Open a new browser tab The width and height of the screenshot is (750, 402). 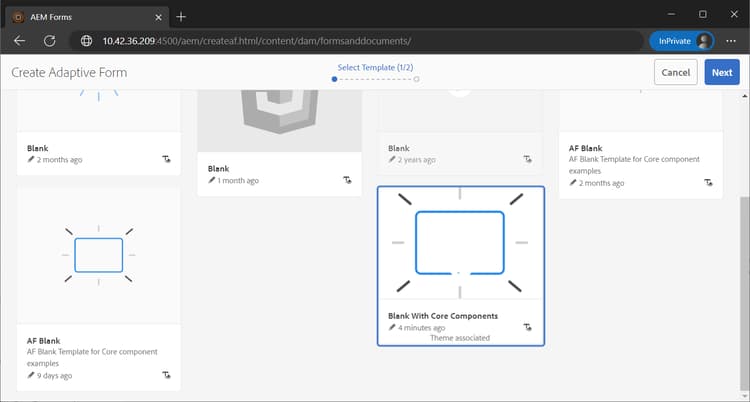181,17
